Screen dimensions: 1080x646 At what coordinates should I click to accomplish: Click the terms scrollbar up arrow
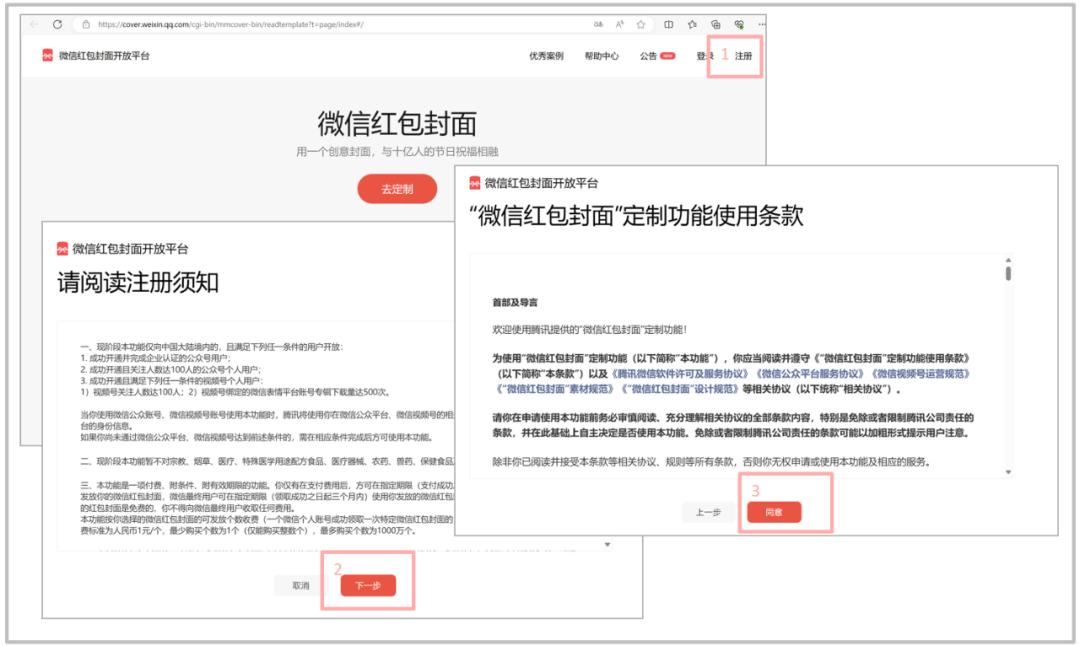pos(1008,260)
